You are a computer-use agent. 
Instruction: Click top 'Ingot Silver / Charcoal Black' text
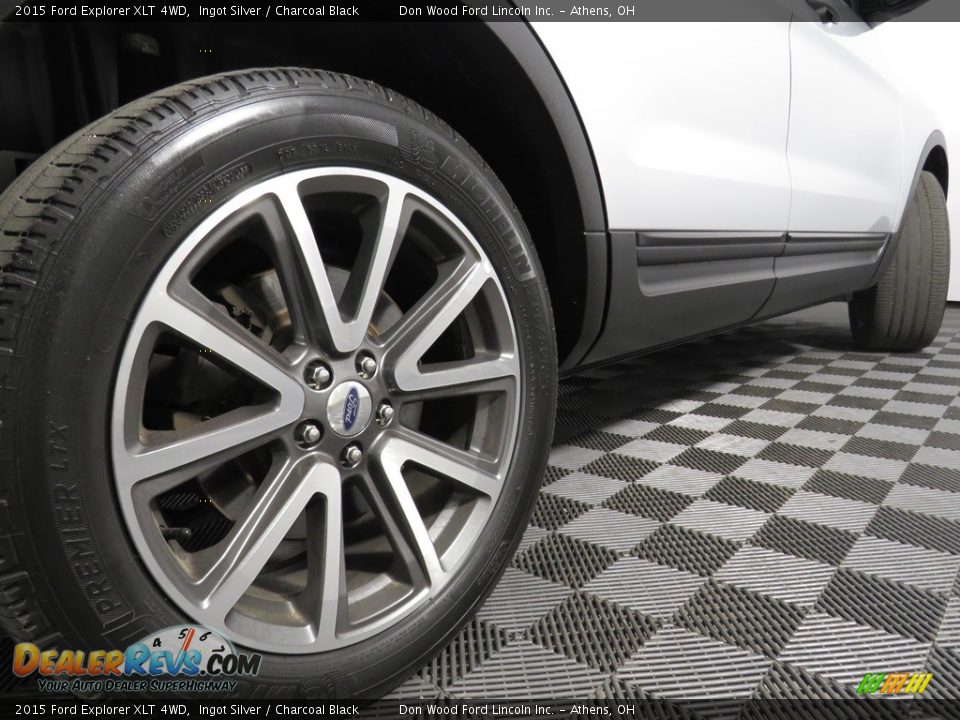278,11
